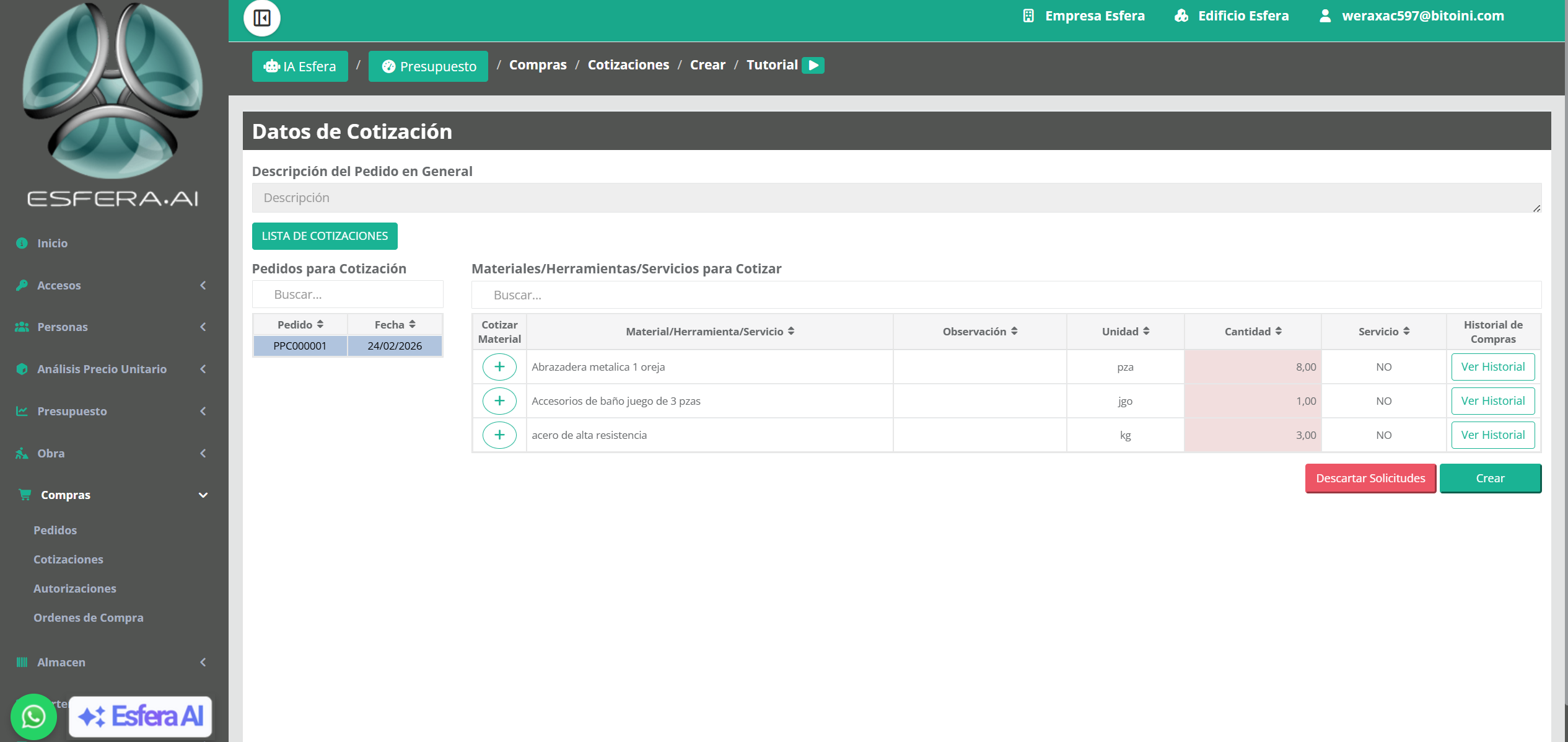
Task: View history for Abrazadera metalica 1 oreja
Action: pos(1493,367)
